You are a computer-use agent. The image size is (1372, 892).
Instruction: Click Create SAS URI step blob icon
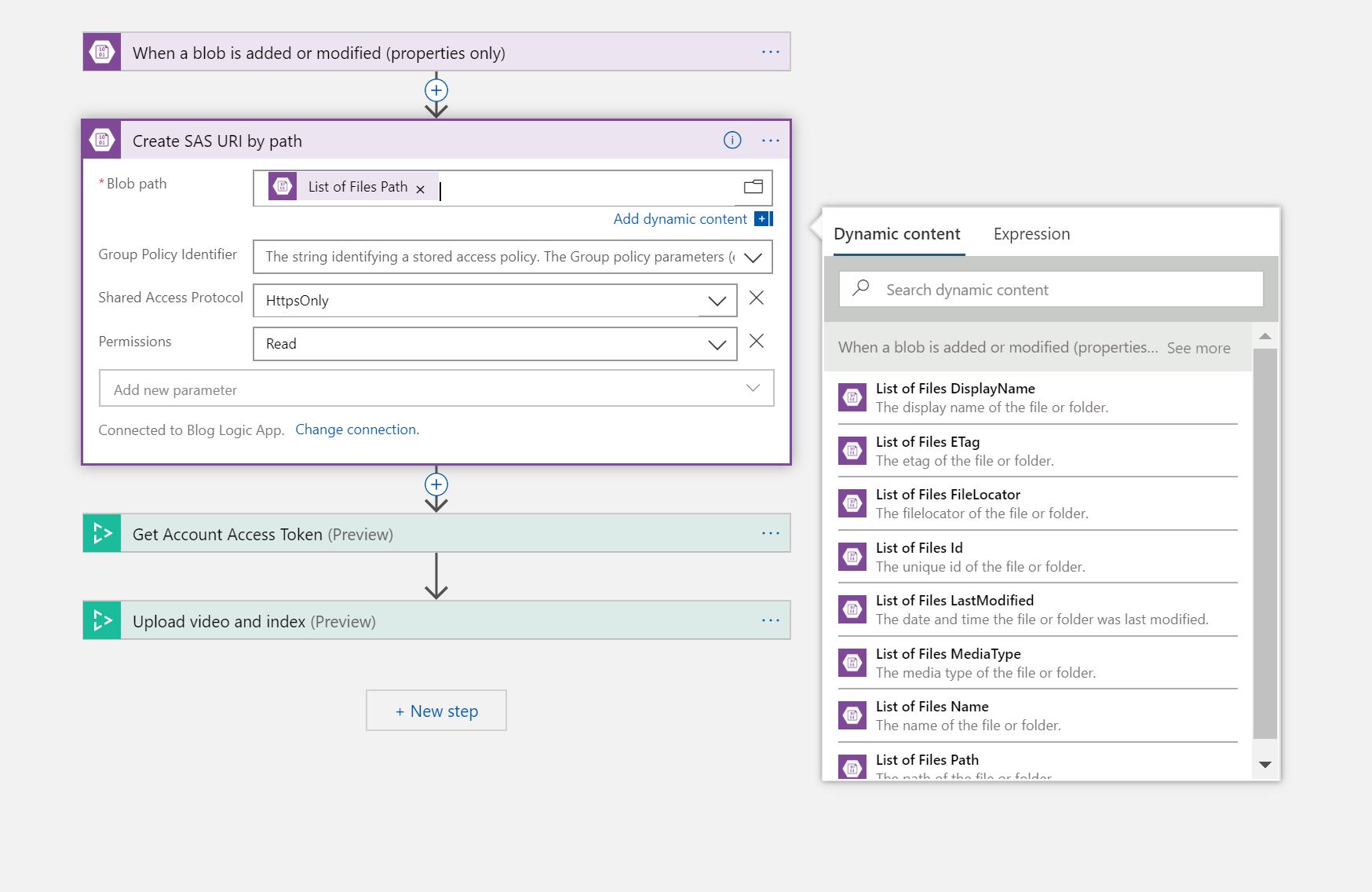(x=102, y=141)
